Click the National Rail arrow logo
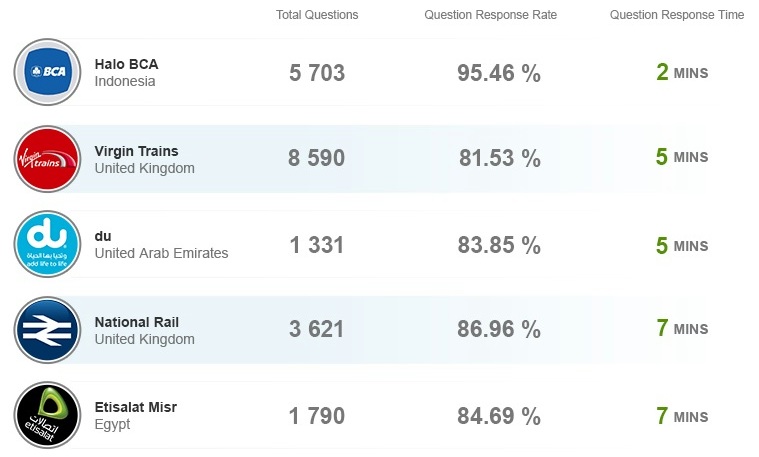This screenshot has width=759, height=457. coord(47,330)
